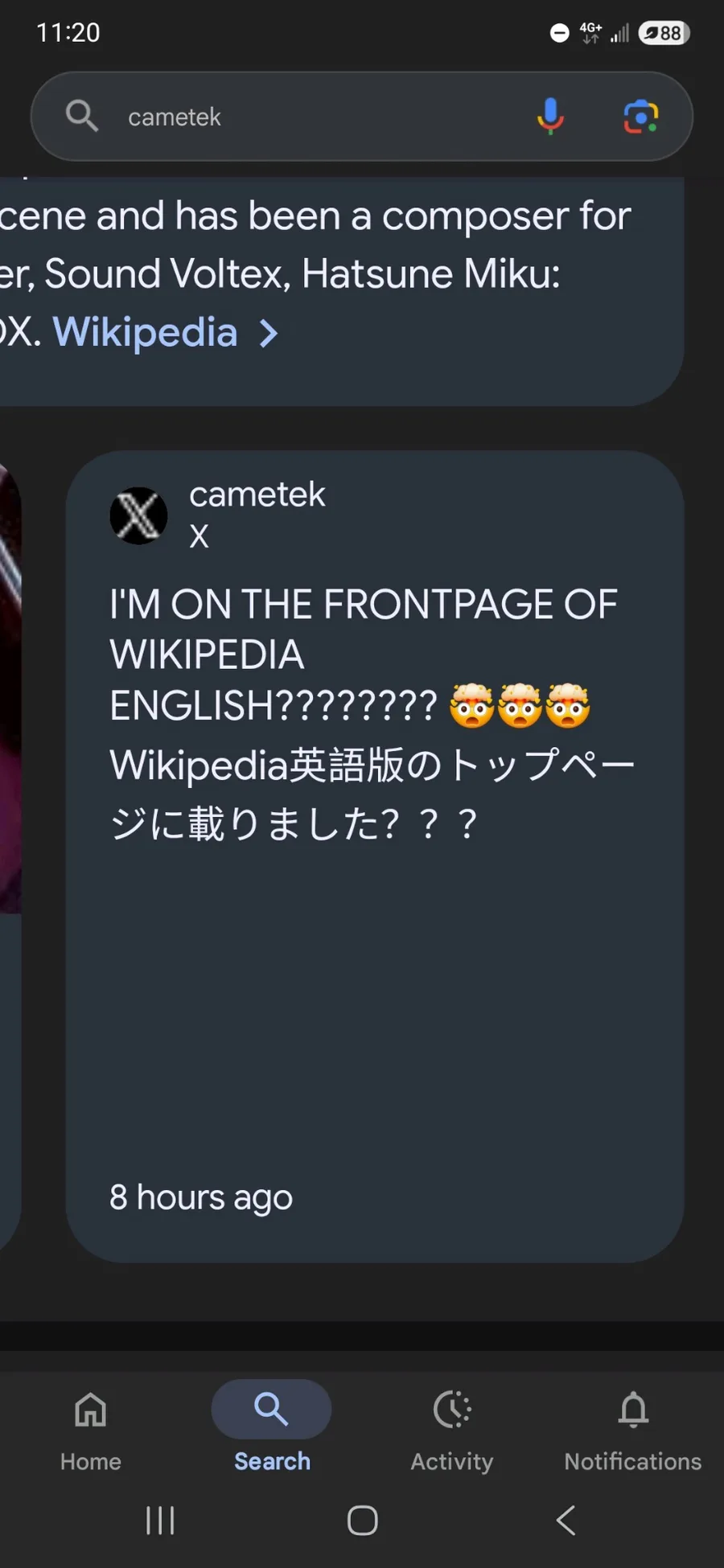Focus the cametek search text field
Viewport: 724px width, 1568px height.
[x=322, y=117]
